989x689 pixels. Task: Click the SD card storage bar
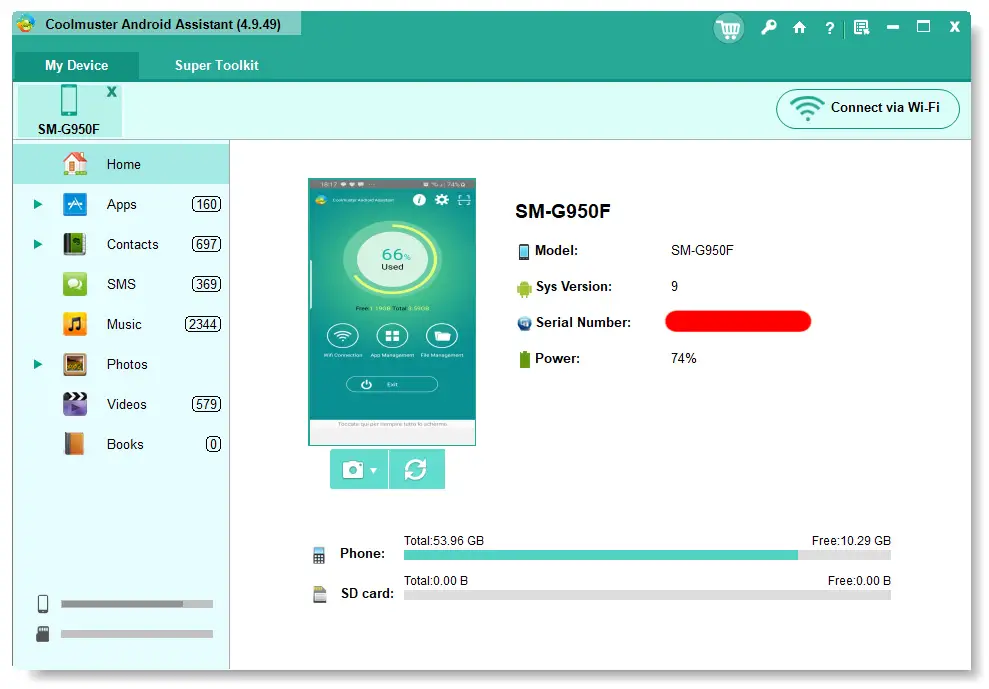click(x=647, y=595)
